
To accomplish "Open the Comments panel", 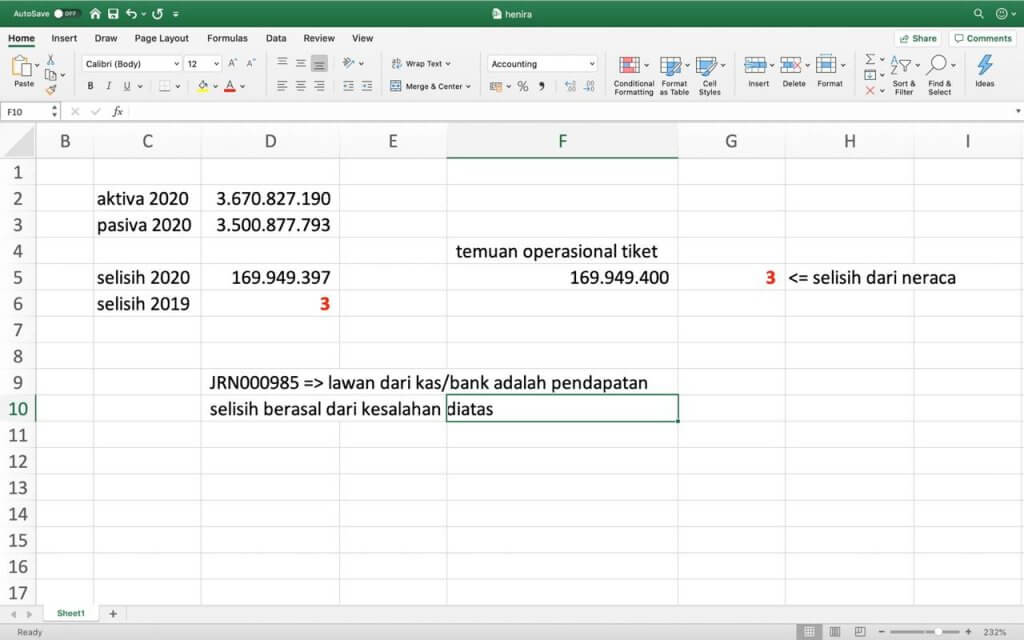I will point(983,38).
